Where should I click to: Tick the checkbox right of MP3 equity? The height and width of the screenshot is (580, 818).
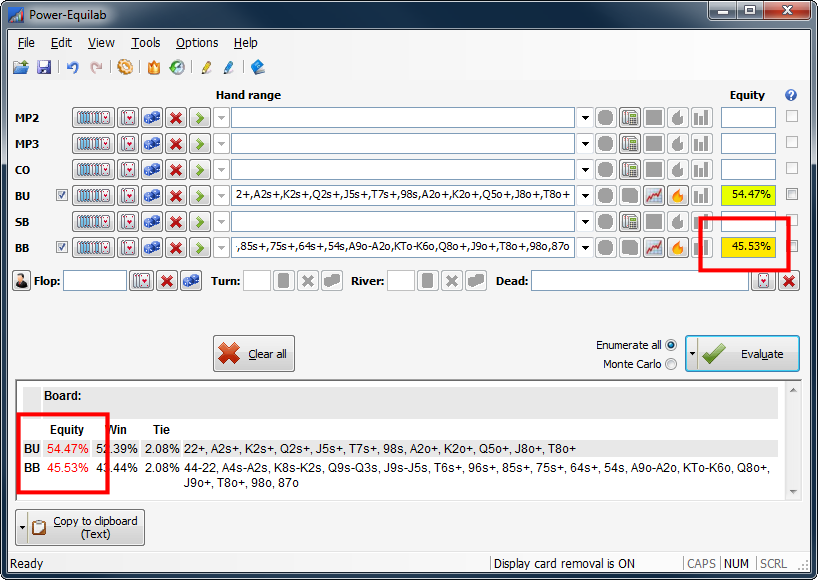[x=792, y=142]
